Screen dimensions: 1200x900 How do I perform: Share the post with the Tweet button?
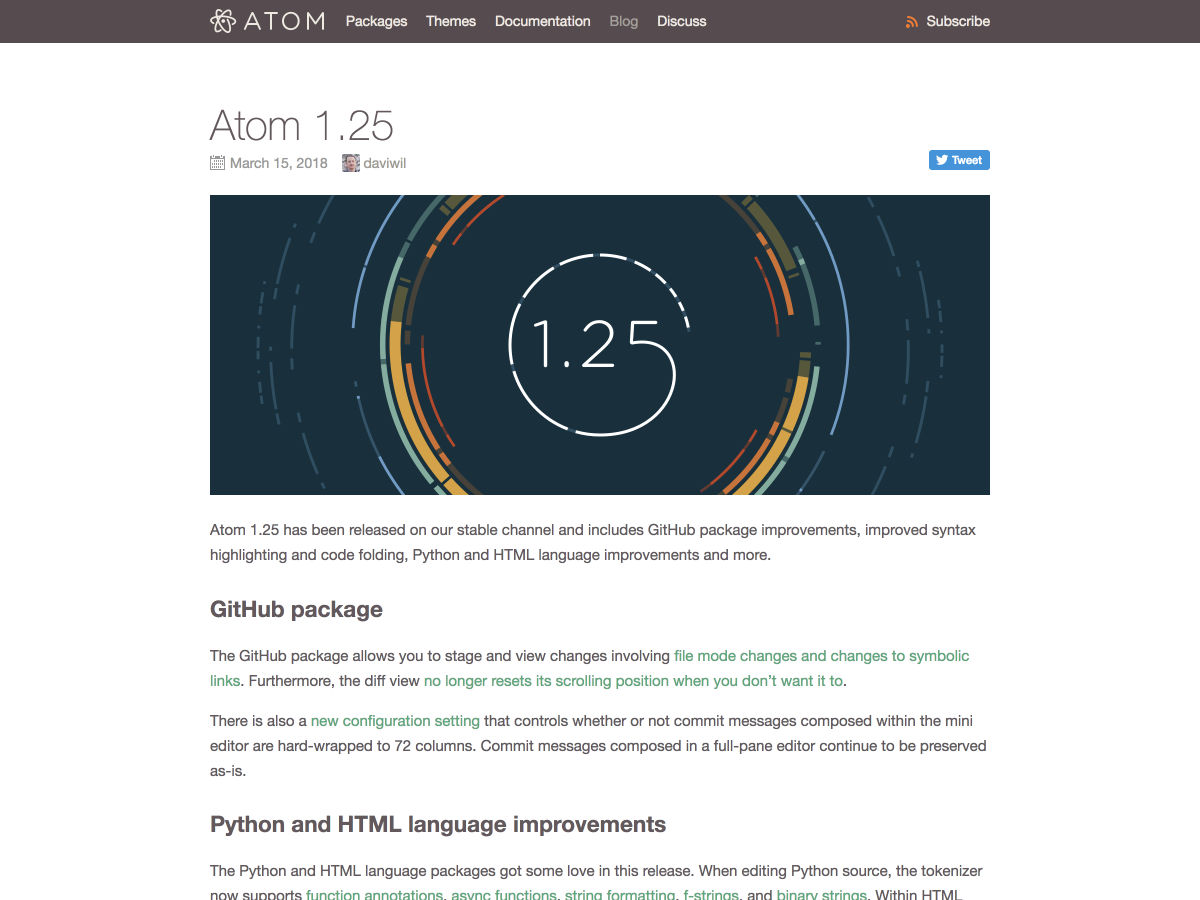coord(959,160)
